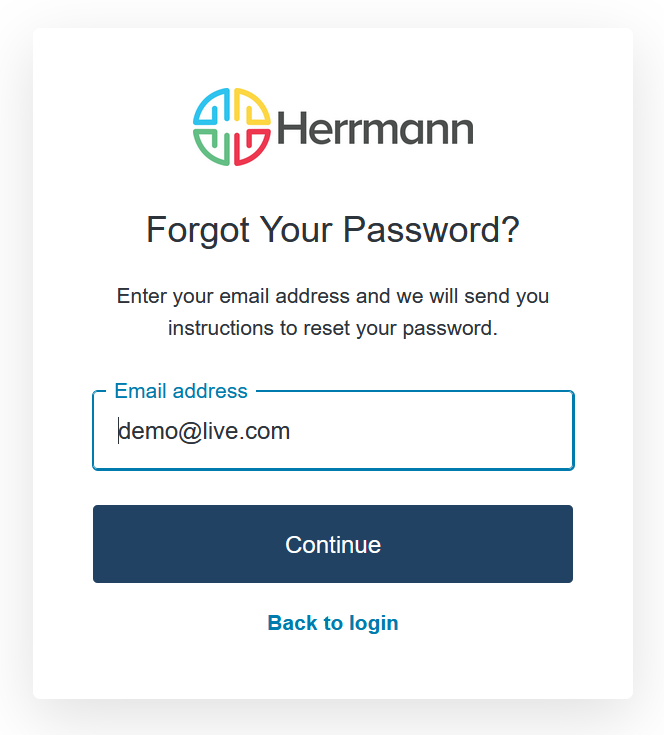Click the blue quadrant of the logo

click(213, 108)
